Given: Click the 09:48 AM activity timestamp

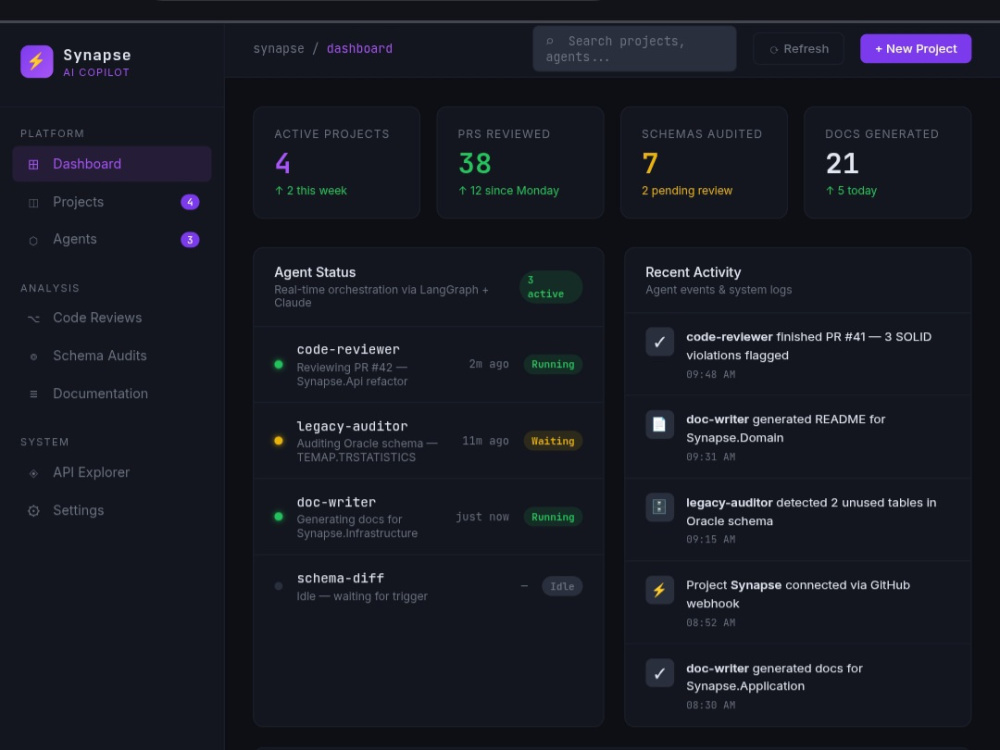Looking at the screenshot, I should 710,374.
